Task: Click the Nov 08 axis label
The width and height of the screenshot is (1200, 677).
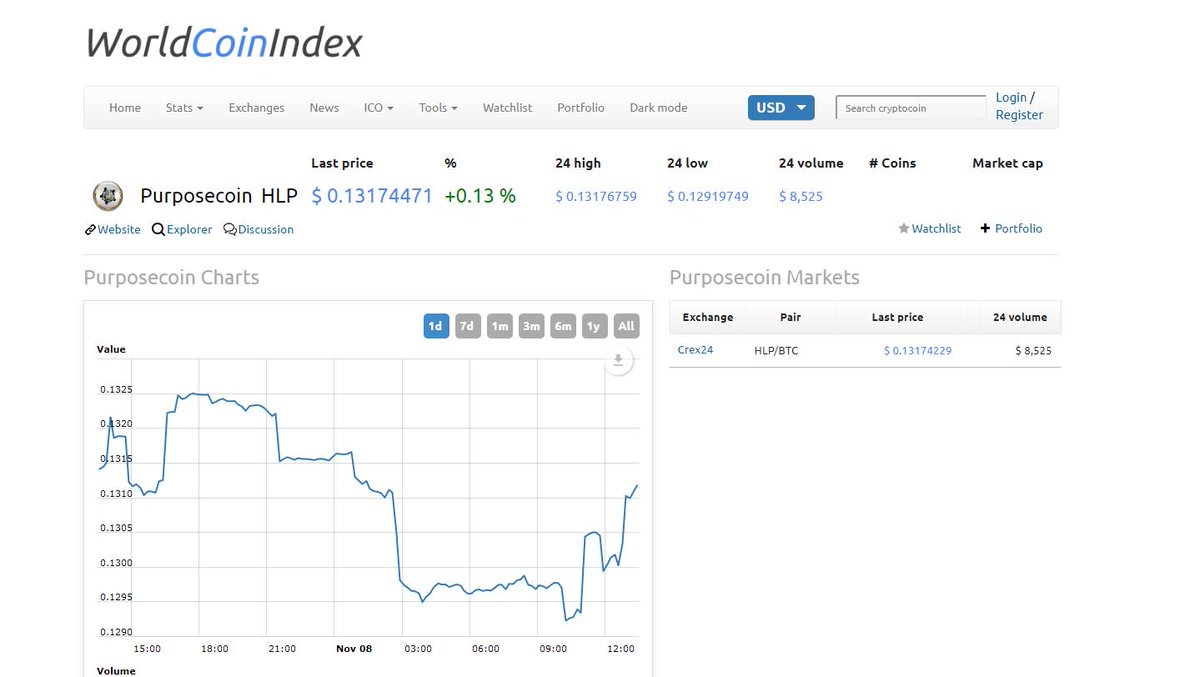Action: (x=354, y=649)
